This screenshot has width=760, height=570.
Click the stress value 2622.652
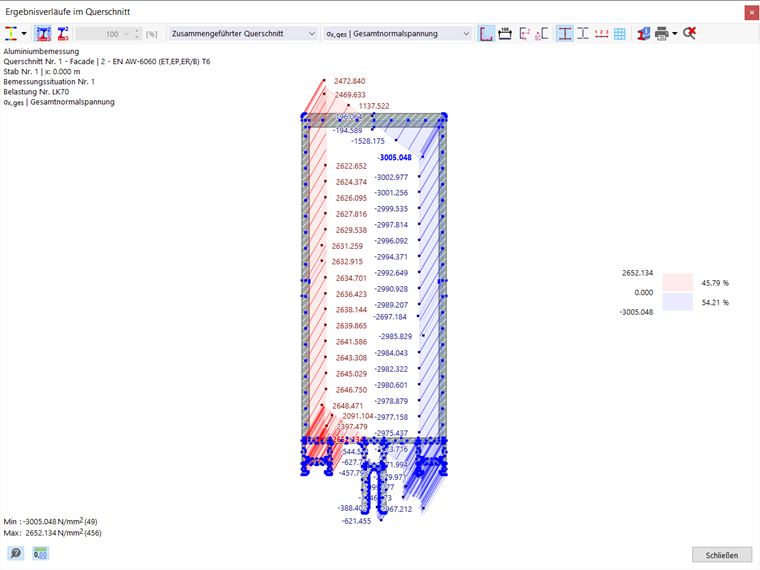tap(351, 166)
